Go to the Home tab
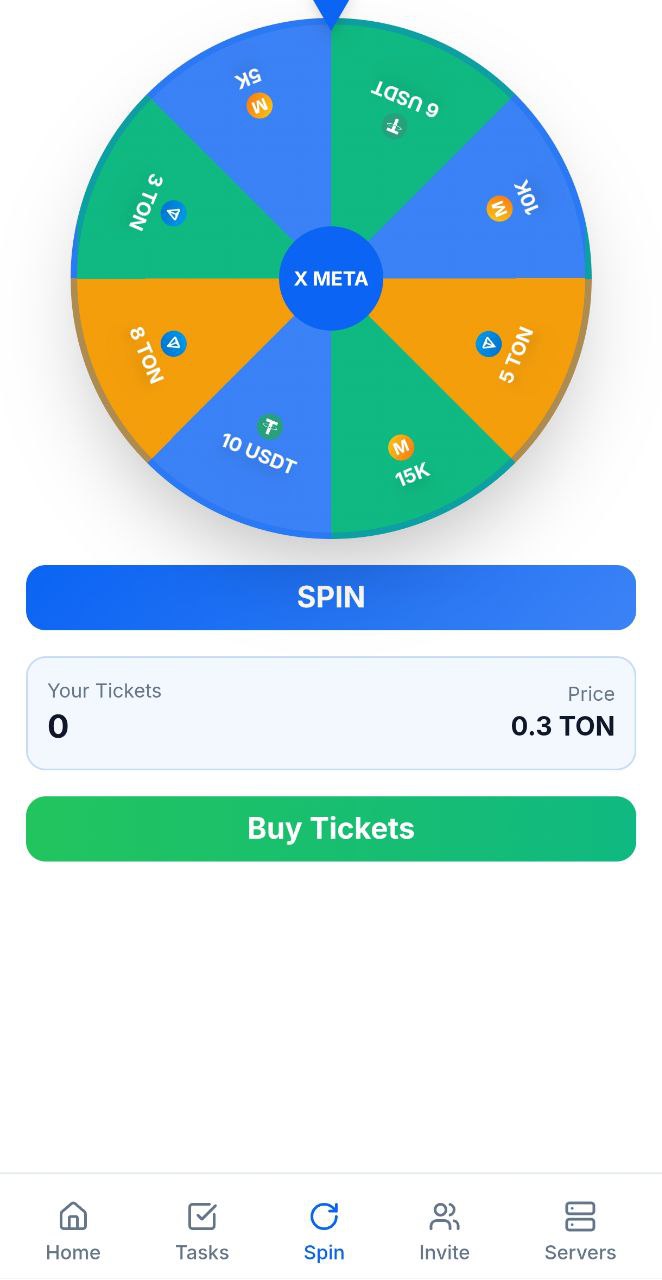 73,1231
